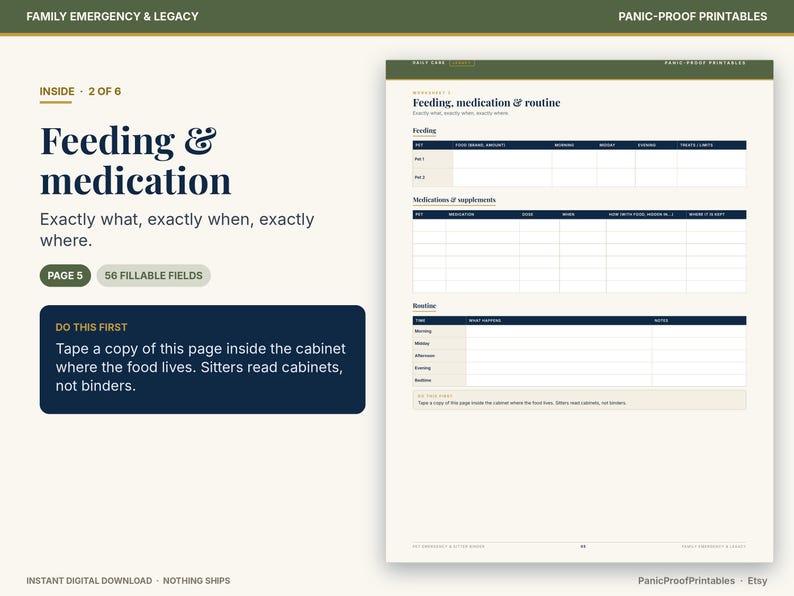Click 'PET EMERGENCY & SITTER BINDER' page footer text
Viewport: 794px width, 596px height.
point(449,547)
